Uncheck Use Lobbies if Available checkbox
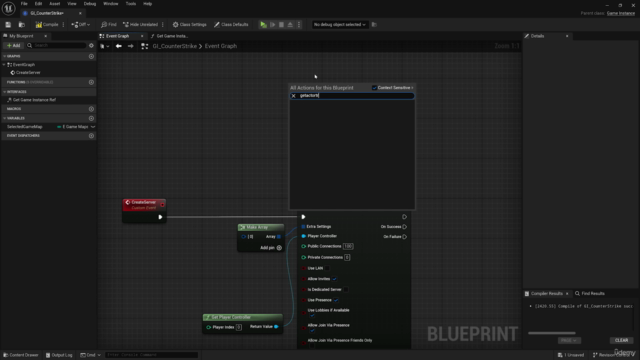The height and width of the screenshot is (360, 640). (x=312, y=316)
